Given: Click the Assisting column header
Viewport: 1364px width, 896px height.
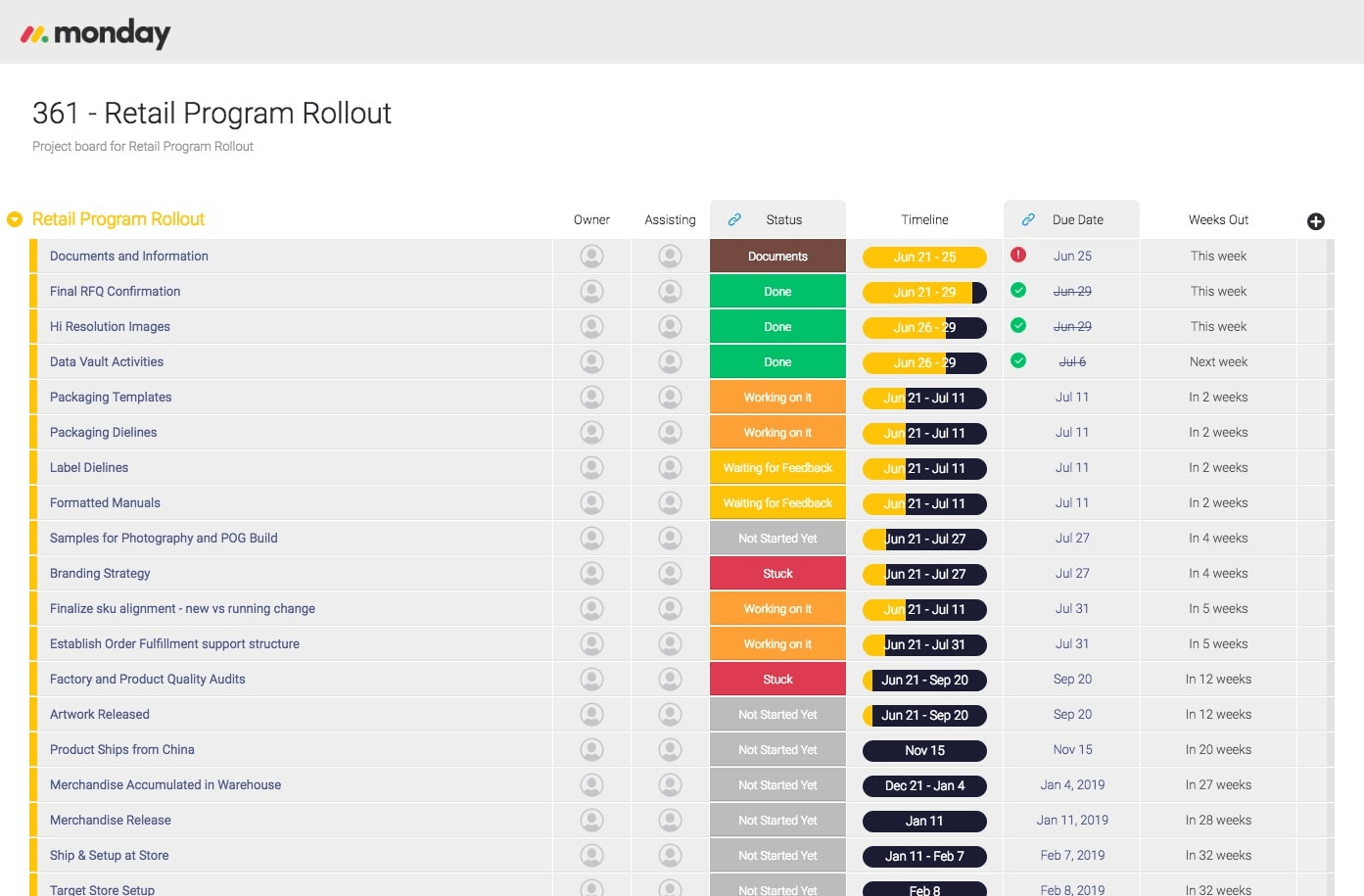Looking at the screenshot, I should [x=670, y=220].
